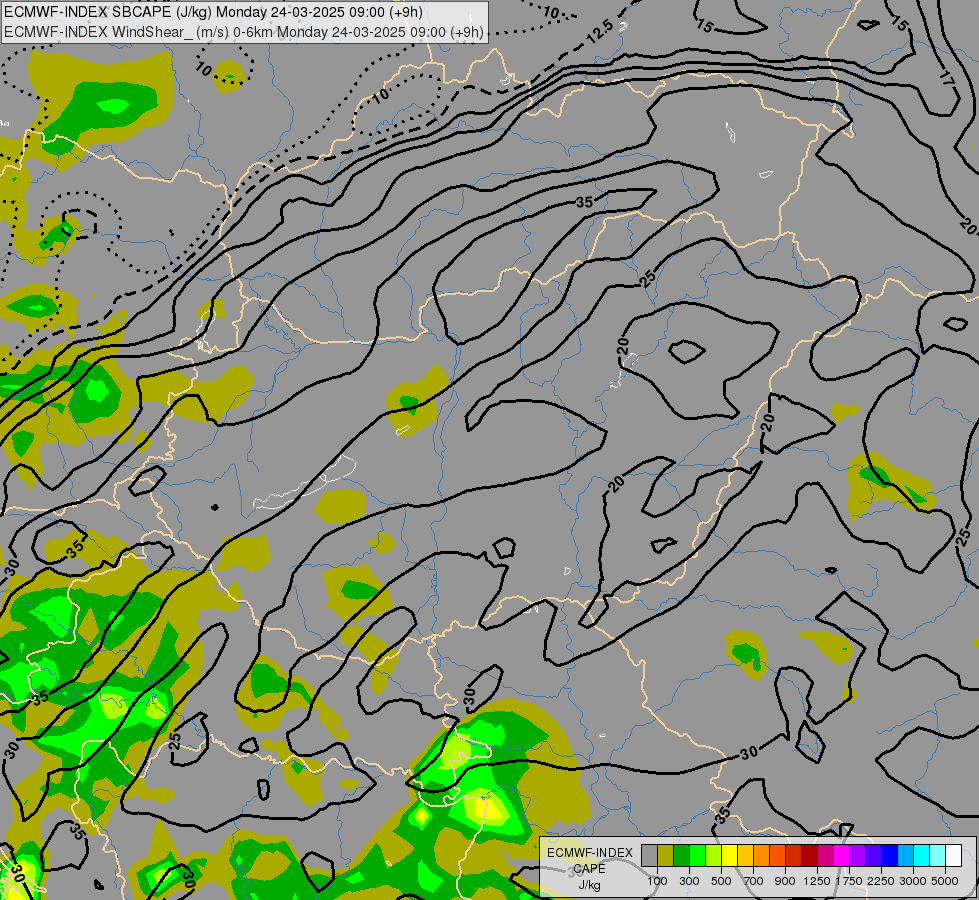Select the pale cyan swatch left of 5000
The image size is (979, 900).
point(938,855)
